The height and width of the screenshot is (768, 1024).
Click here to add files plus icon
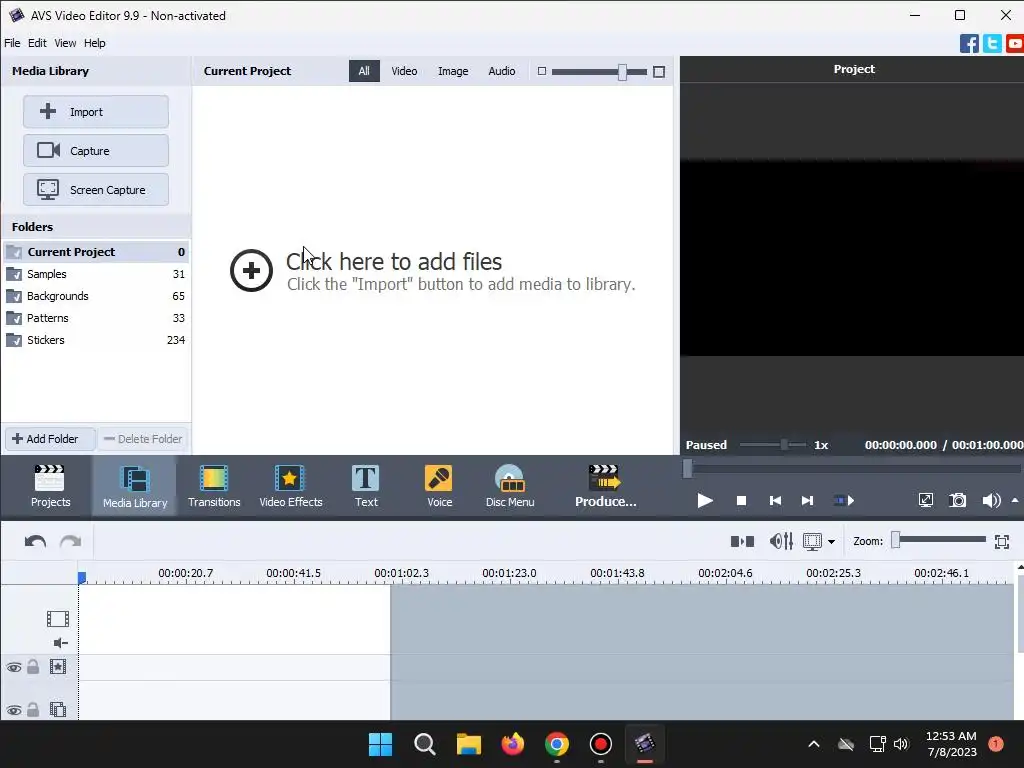click(251, 270)
